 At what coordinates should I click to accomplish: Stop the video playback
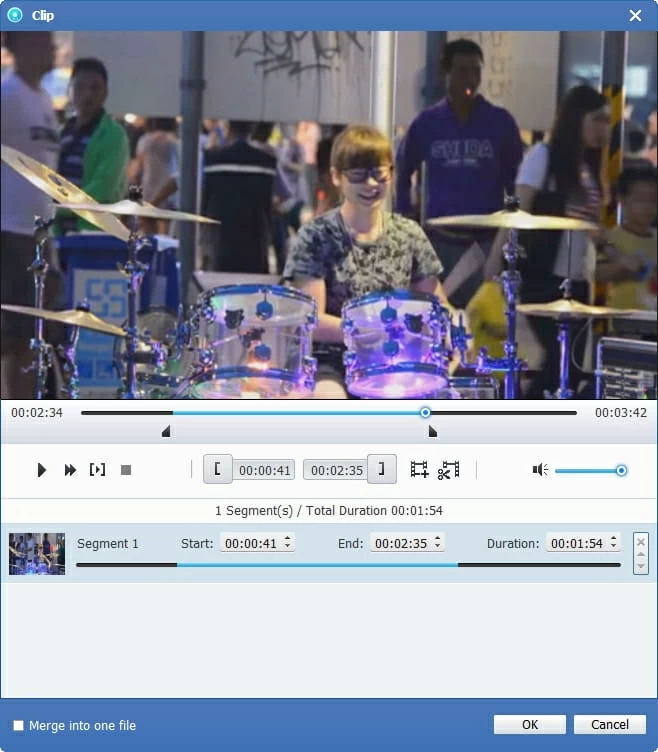[x=126, y=470]
